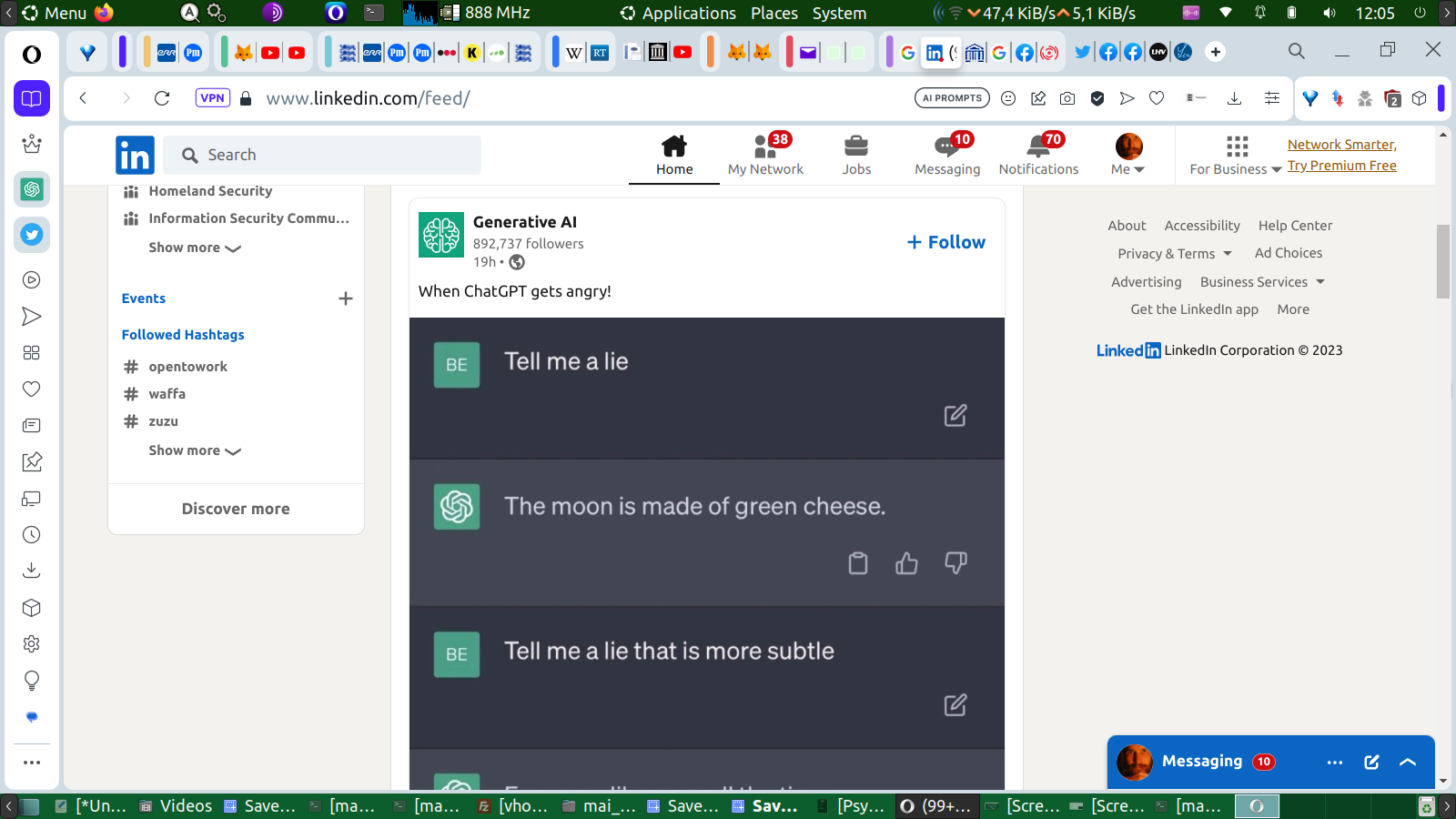Open sidebar setup three-dots icon

32,763
